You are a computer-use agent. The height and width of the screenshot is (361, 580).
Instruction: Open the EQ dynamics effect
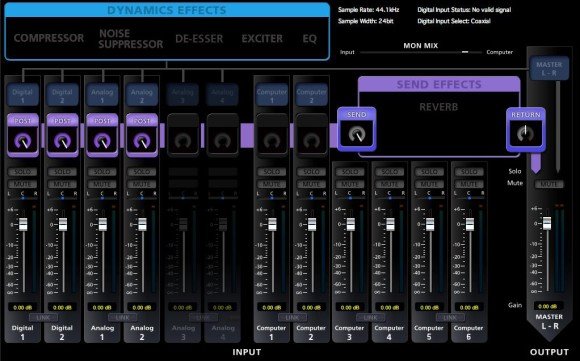[x=310, y=38]
